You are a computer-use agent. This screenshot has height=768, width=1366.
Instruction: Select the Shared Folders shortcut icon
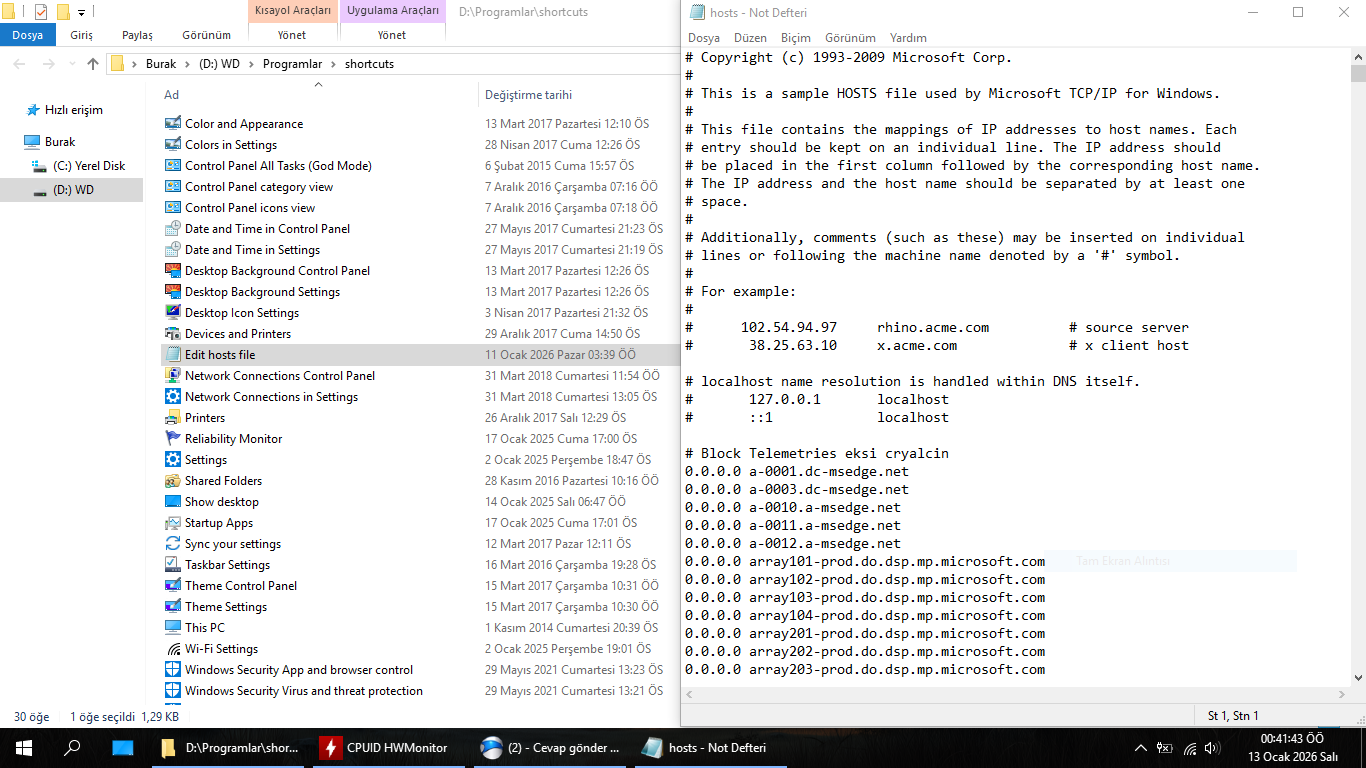point(173,481)
